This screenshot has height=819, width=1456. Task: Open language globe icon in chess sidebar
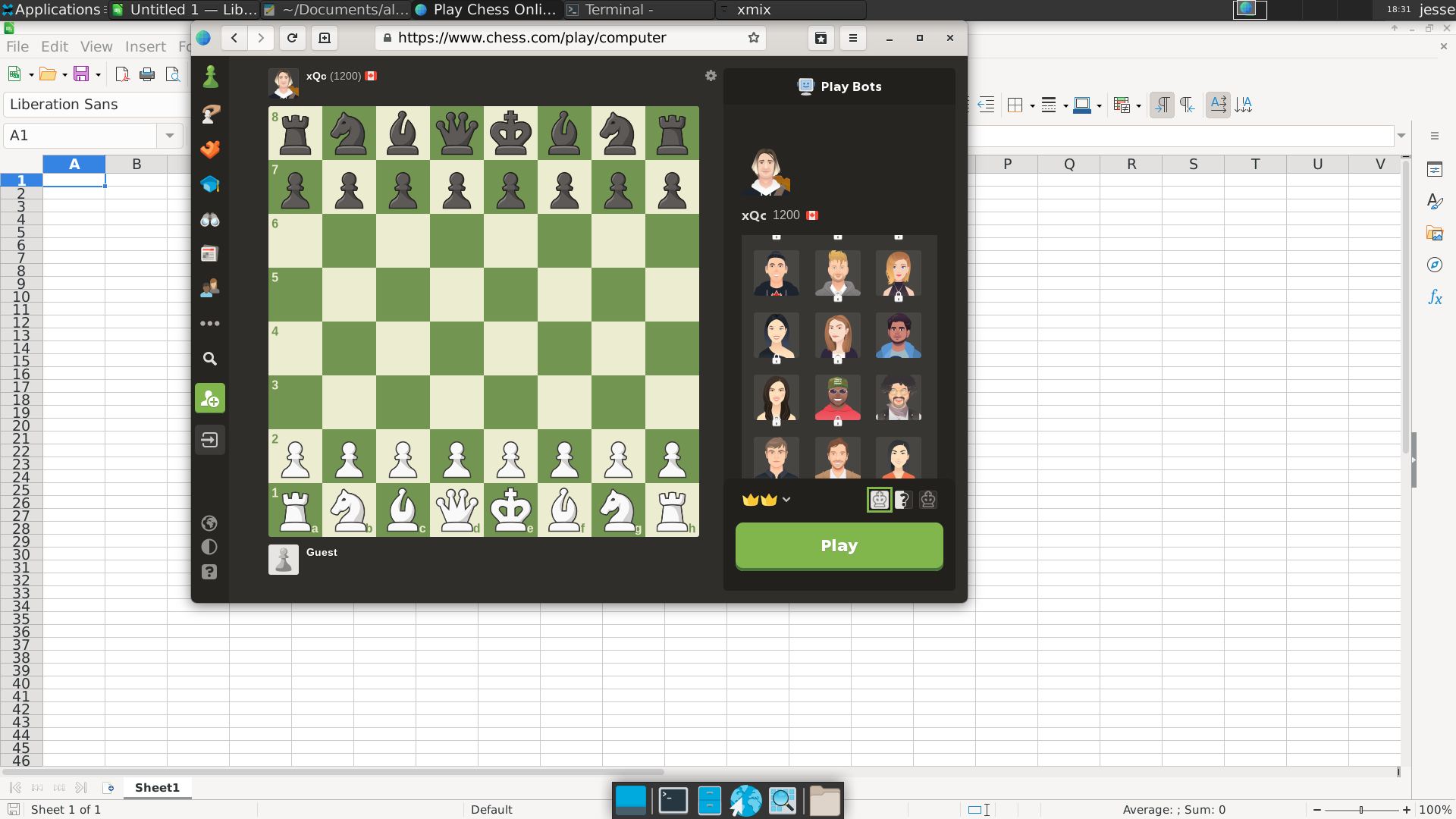tap(209, 523)
